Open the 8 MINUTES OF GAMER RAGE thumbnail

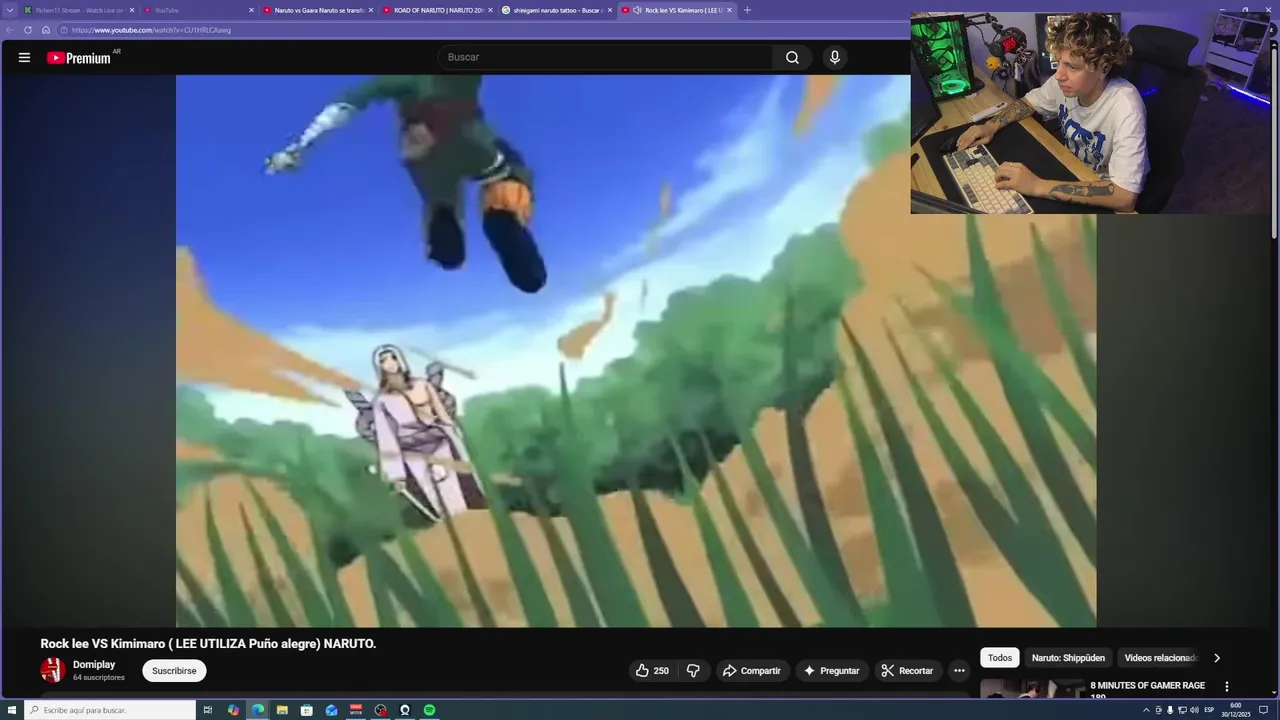tap(1032, 689)
